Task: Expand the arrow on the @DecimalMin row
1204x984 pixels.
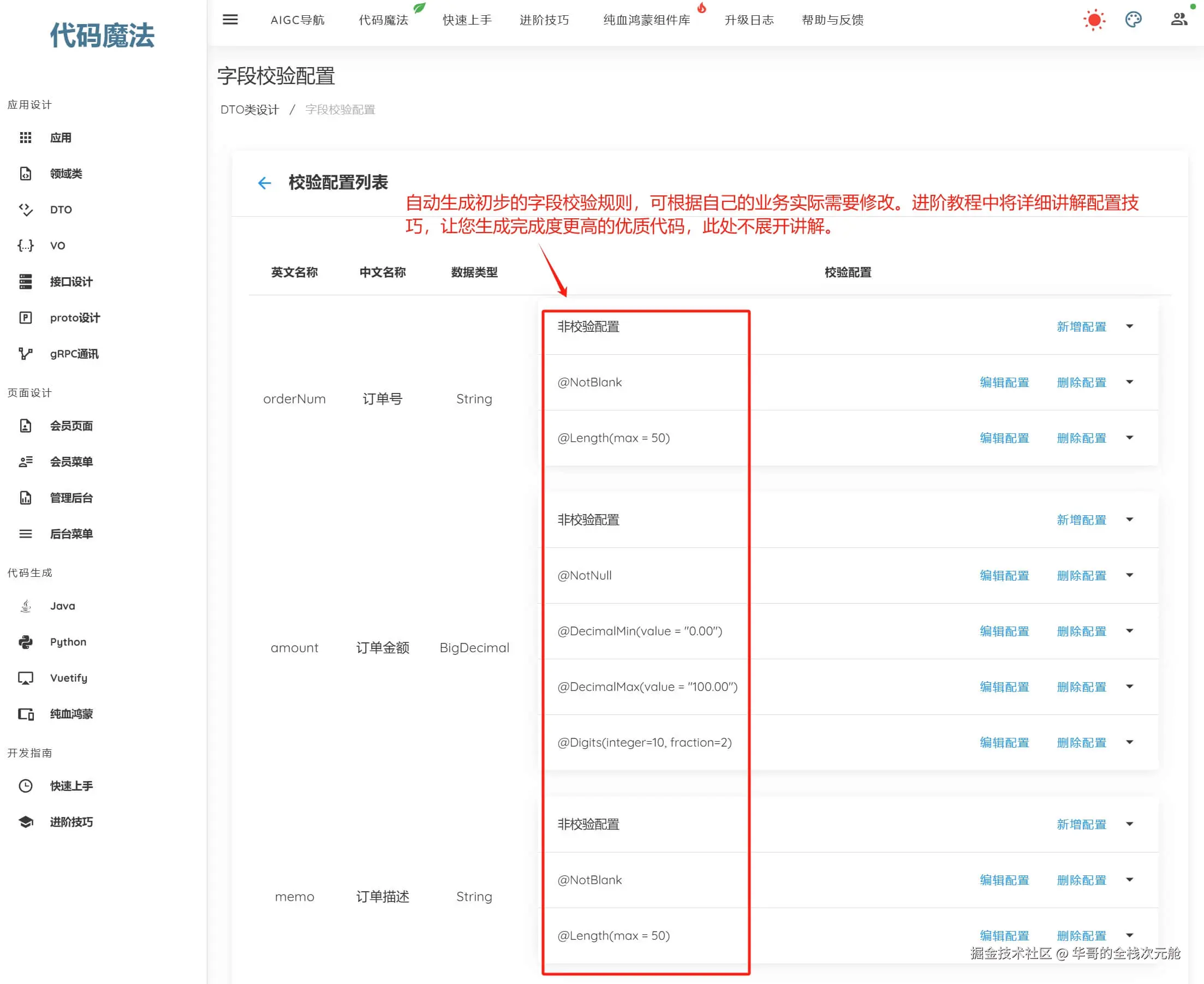Action: pyautogui.click(x=1129, y=631)
